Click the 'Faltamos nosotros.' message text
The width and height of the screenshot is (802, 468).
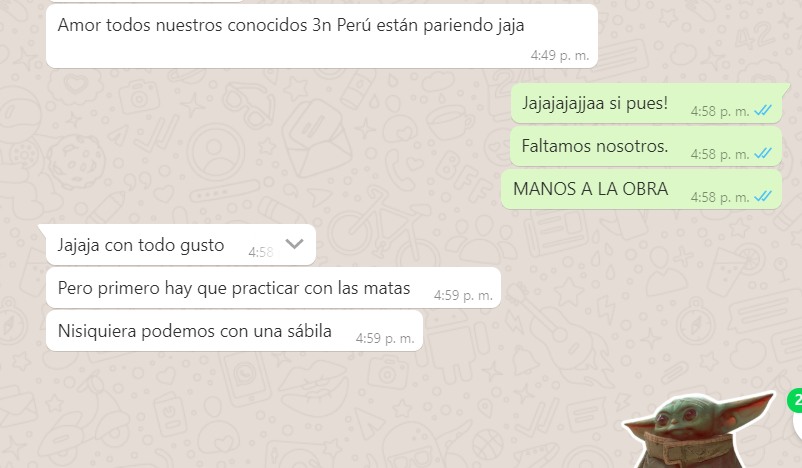pos(594,146)
